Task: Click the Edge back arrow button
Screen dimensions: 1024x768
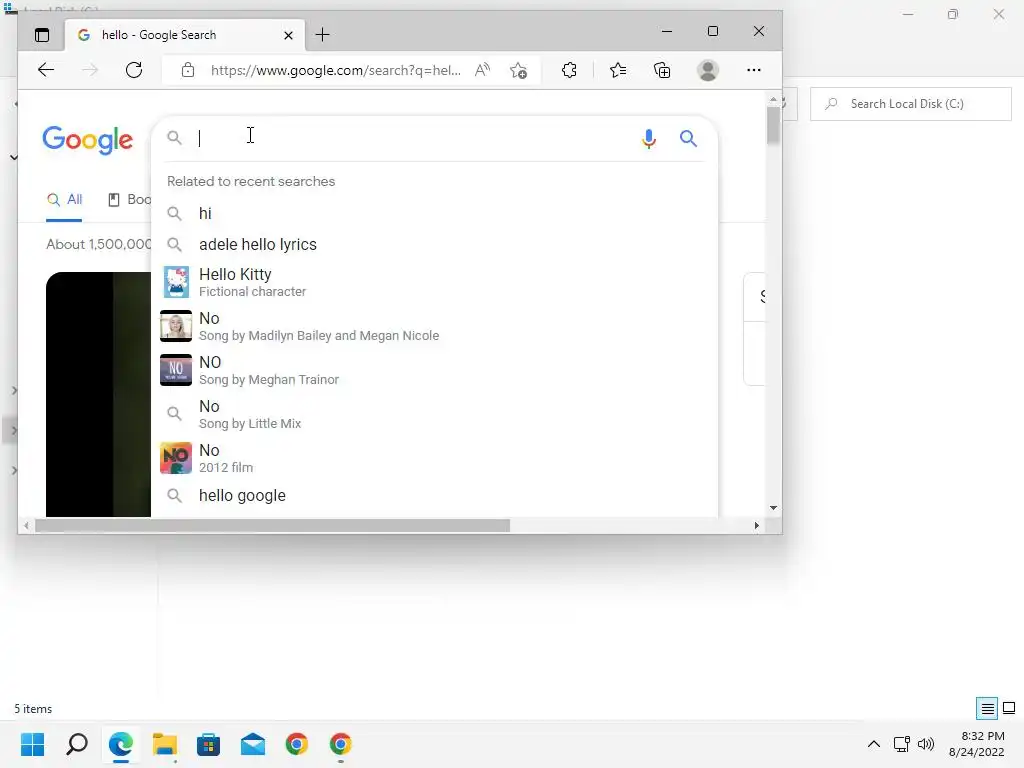Action: tap(46, 70)
